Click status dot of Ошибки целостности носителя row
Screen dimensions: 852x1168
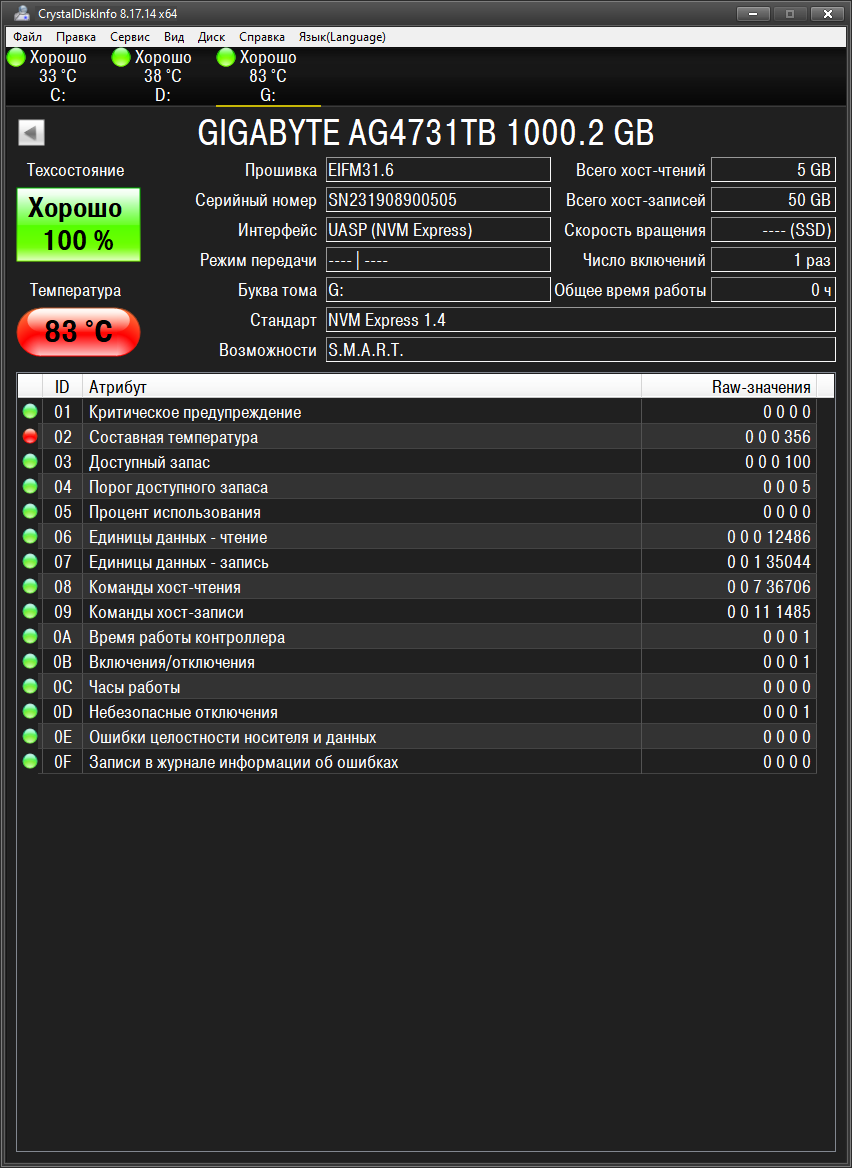pos(30,737)
